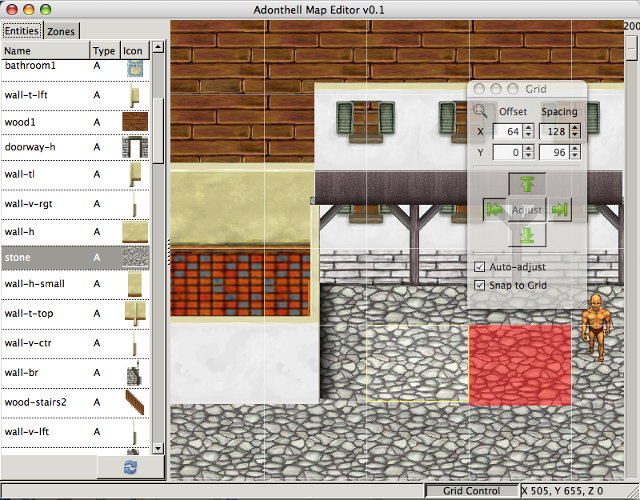Disable the Auto-adjust checkbox
Viewport: 640px width, 500px height.
point(480,267)
